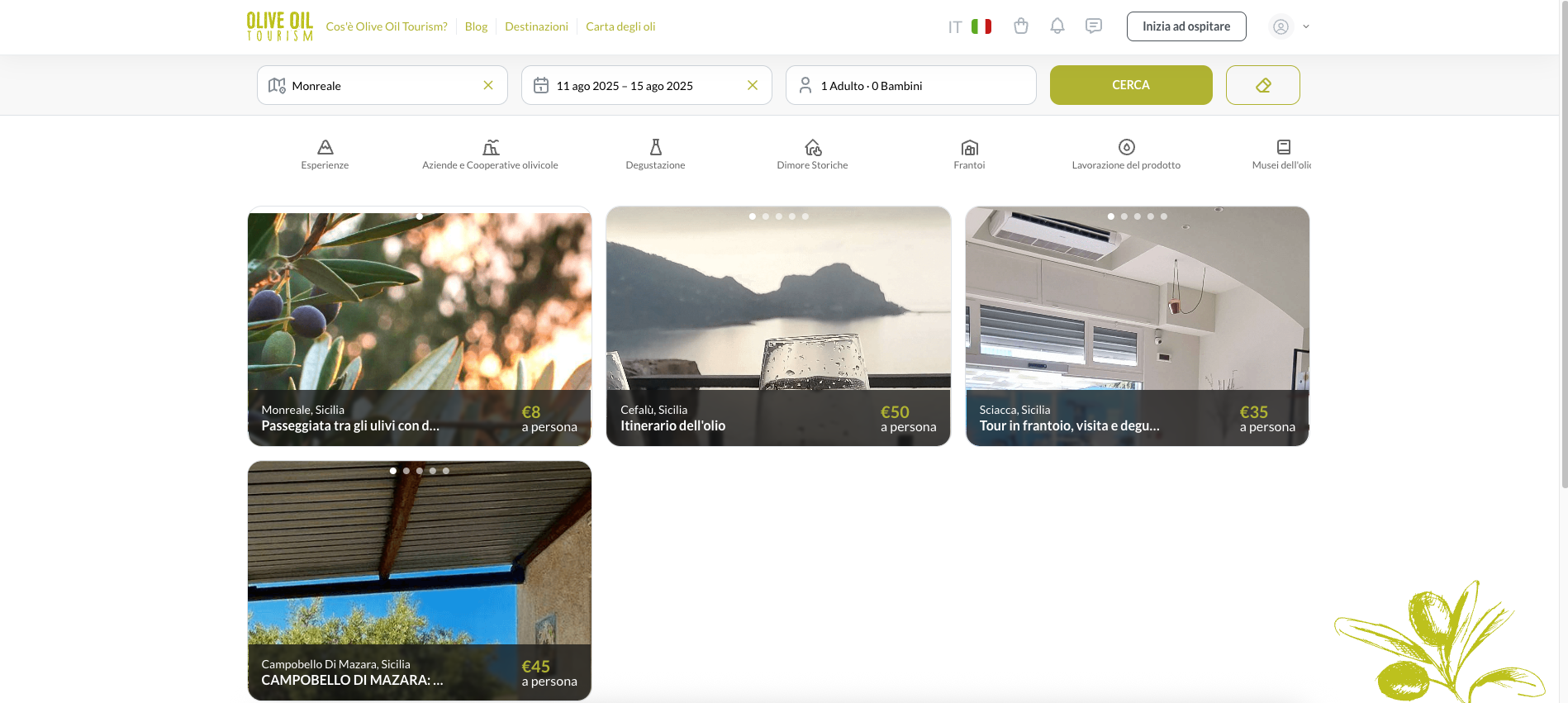The width and height of the screenshot is (1568, 703).
Task: Click the Olive Oil Tourism logo
Action: [280, 26]
